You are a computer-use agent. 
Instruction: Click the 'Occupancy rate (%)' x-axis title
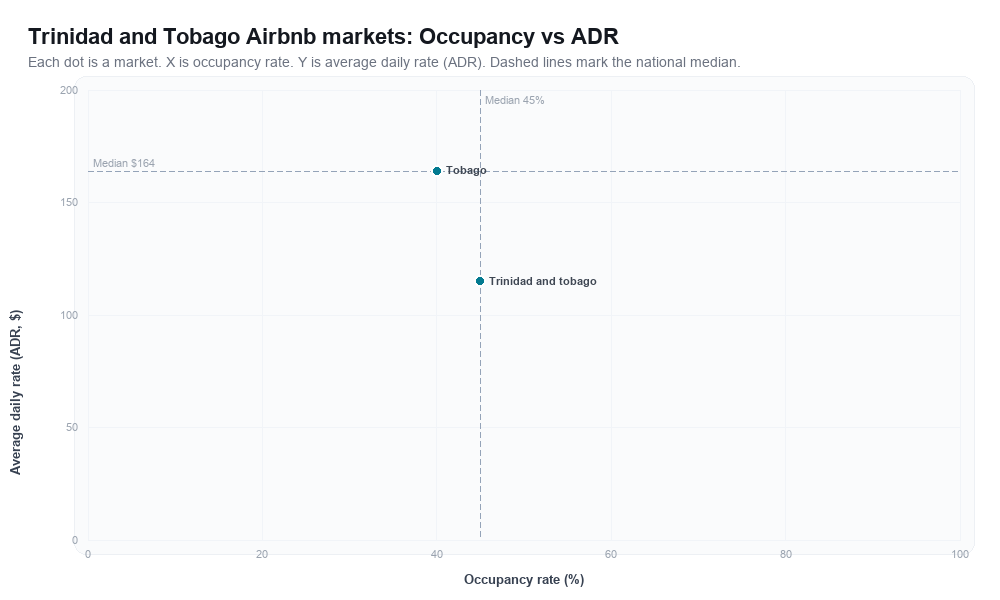point(524,580)
